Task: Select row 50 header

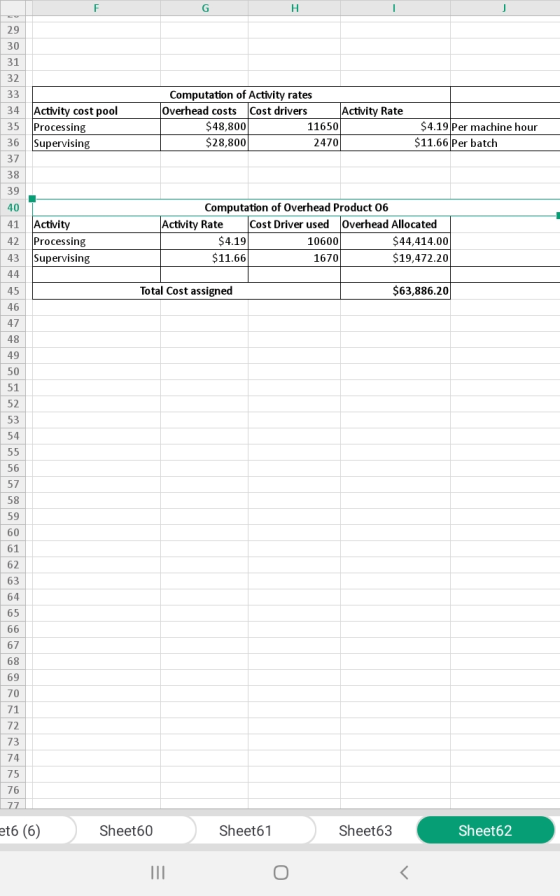Action: point(13,371)
